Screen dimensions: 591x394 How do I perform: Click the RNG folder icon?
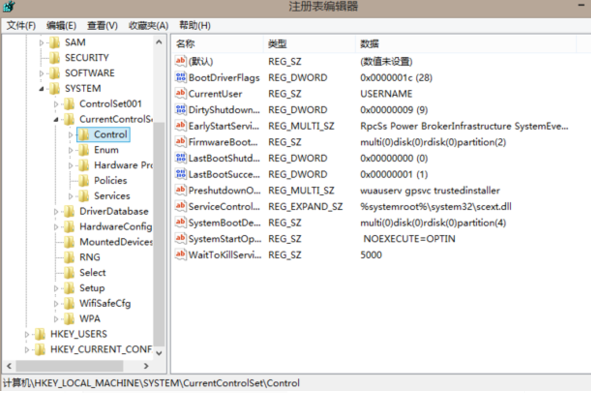(x=69, y=257)
